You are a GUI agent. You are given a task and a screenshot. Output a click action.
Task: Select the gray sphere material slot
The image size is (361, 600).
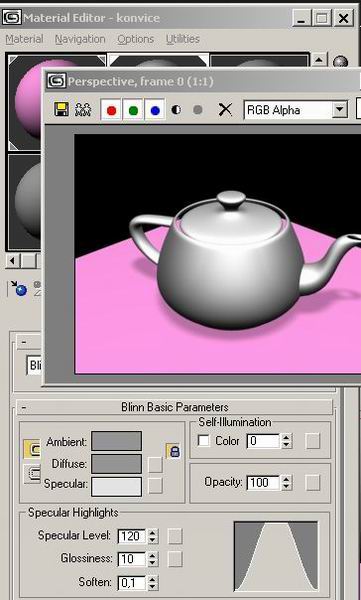(x=25, y=201)
